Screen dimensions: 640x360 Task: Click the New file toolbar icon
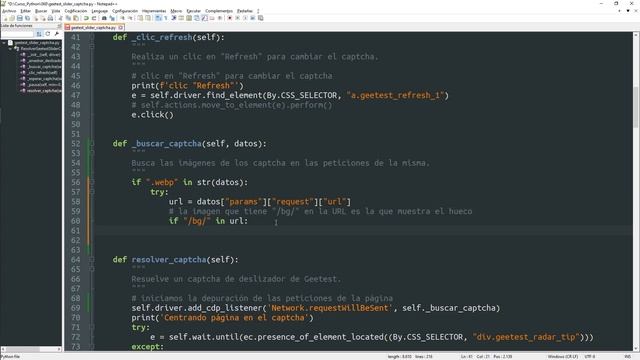tap(5, 18)
